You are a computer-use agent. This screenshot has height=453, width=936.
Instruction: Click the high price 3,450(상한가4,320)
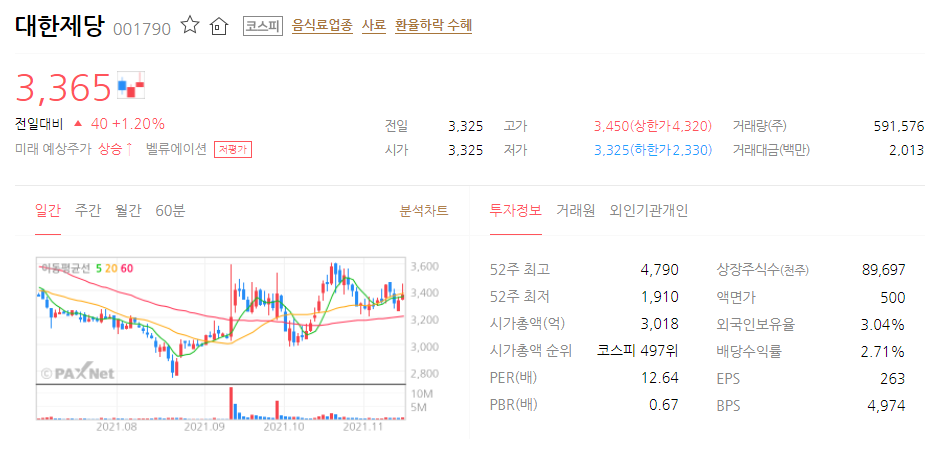click(653, 126)
